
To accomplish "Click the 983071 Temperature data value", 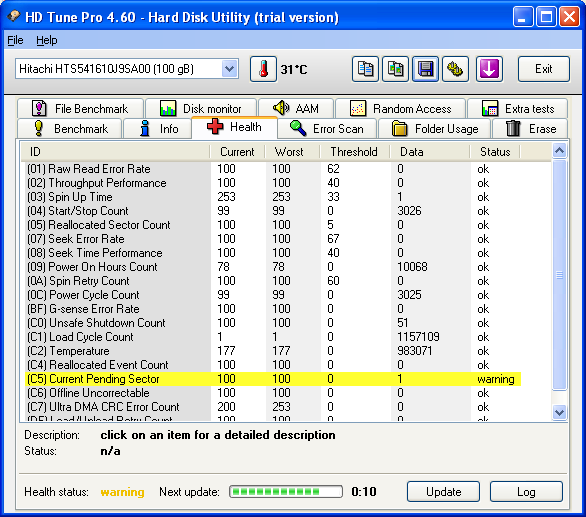I will coord(414,351).
